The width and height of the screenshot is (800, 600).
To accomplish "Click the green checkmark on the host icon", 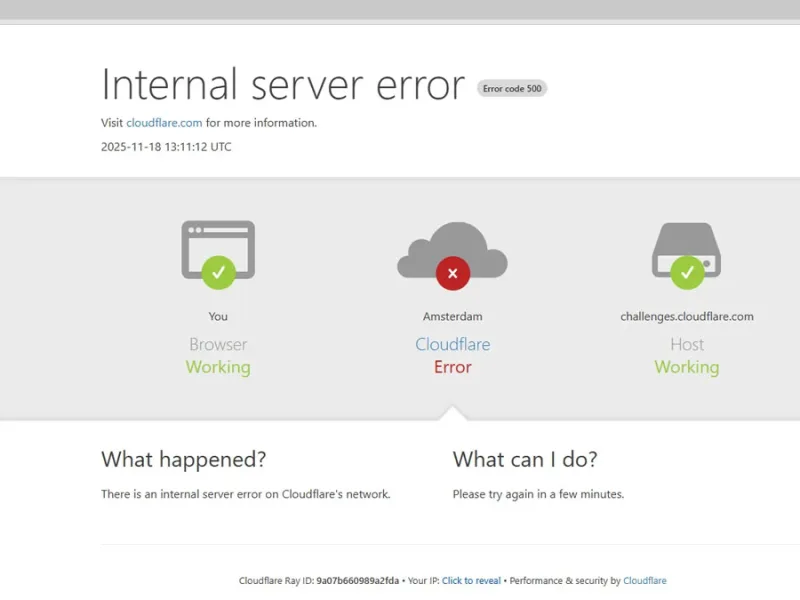I will (x=687, y=273).
